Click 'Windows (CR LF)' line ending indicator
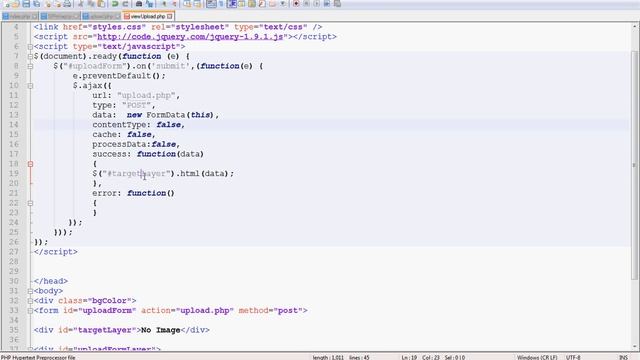 pyautogui.click(x=537, y=357)
